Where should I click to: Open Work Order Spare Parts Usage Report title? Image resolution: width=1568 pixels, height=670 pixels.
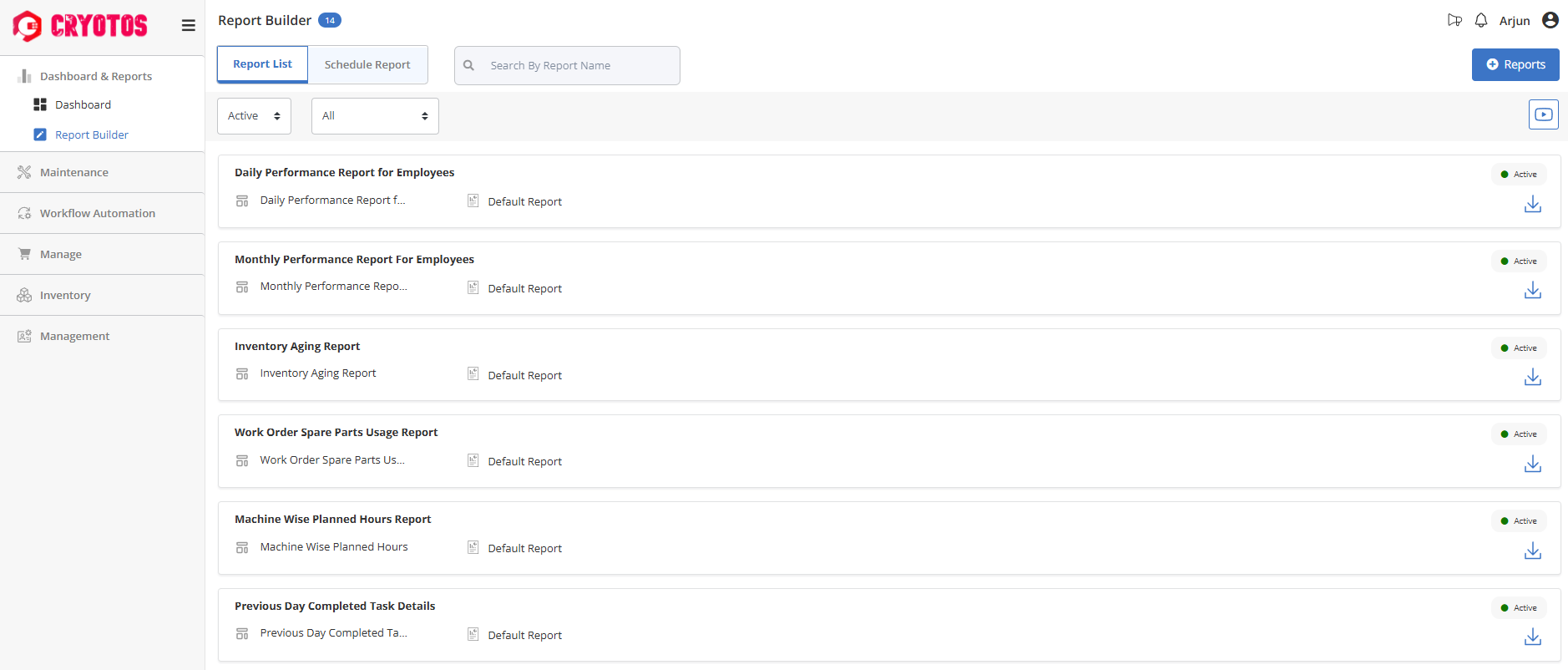pos(336,432)
